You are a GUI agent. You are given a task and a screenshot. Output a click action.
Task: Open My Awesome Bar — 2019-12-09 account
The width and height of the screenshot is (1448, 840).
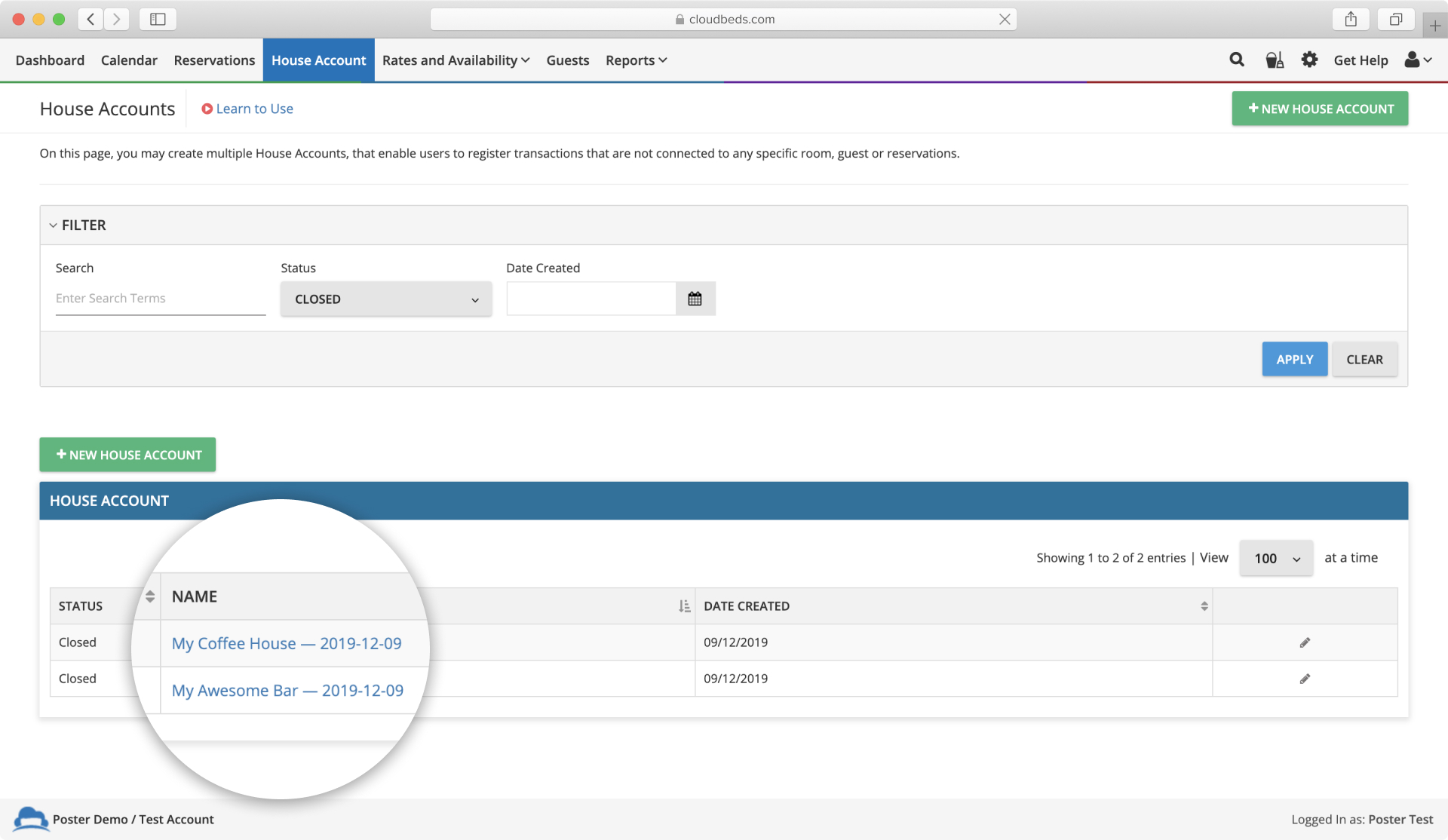coord(287,690)
